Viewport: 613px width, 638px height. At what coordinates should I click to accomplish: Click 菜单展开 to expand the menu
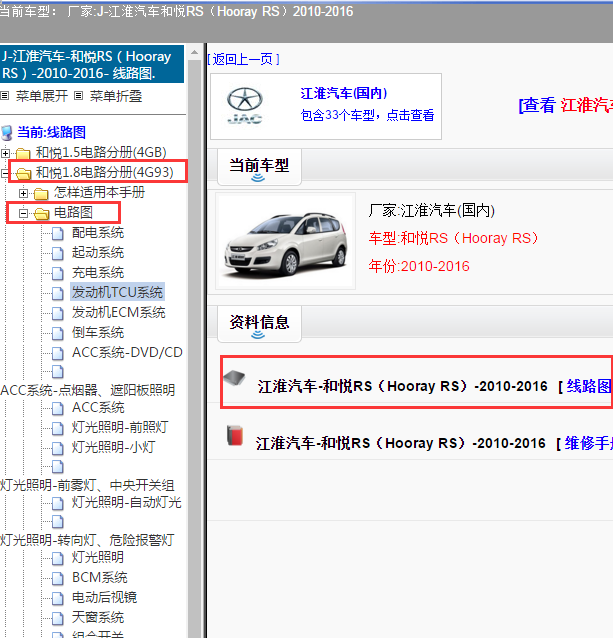(x=41, y=96)
